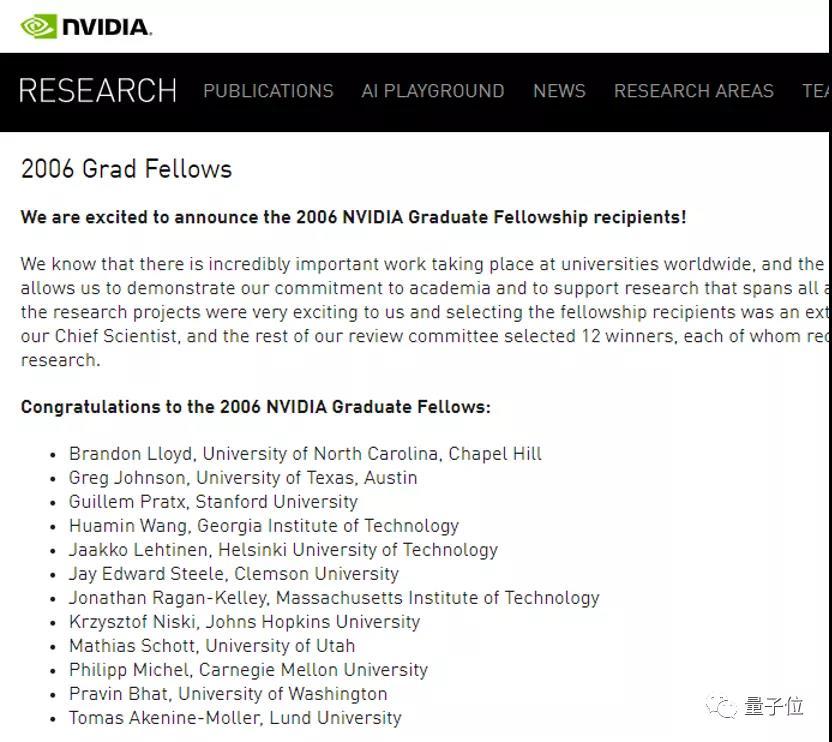The image size is (832, 742).
Task: Click Philipp Michel, Carnegie Mellon entry
Action: point(248,670)
